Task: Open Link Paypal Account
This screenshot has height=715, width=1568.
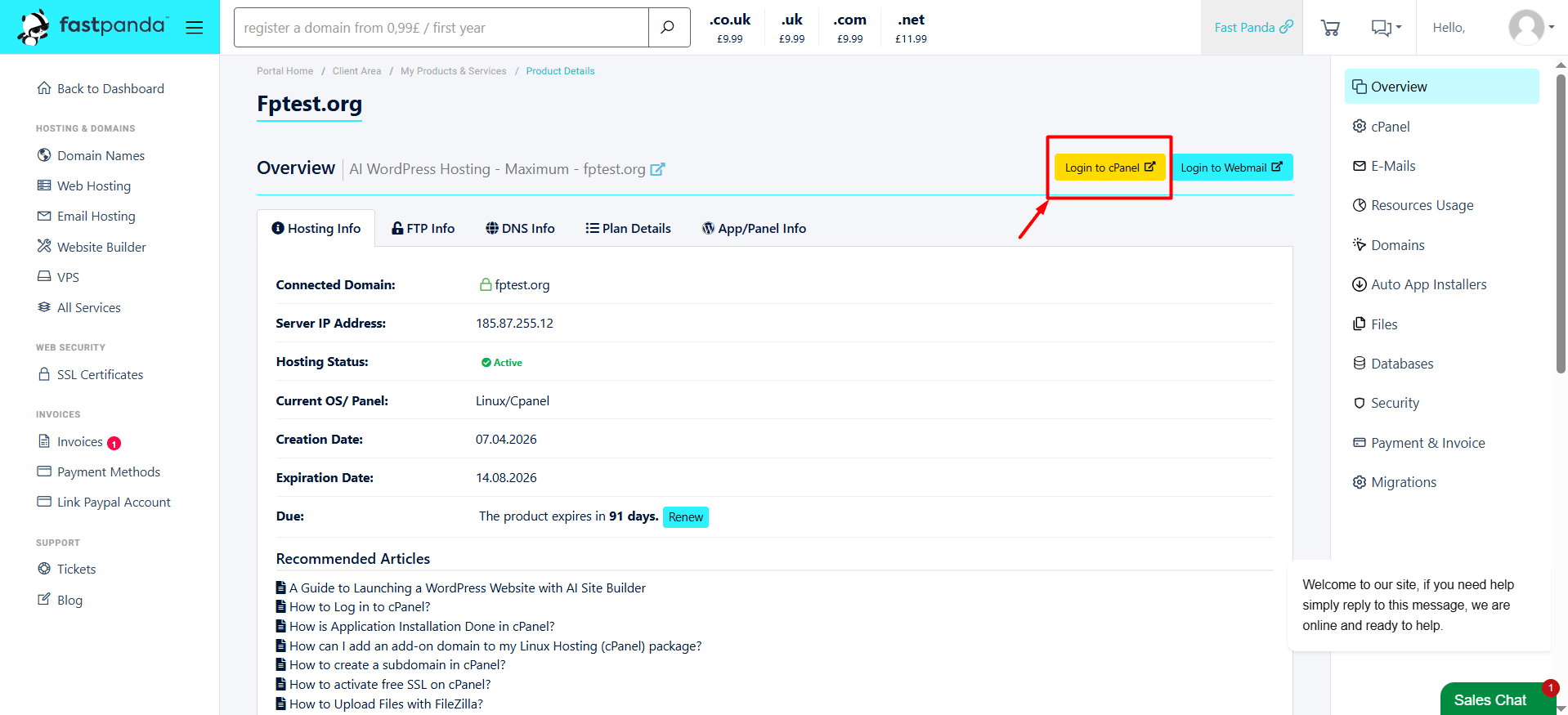Action: [x=104, y=502]
